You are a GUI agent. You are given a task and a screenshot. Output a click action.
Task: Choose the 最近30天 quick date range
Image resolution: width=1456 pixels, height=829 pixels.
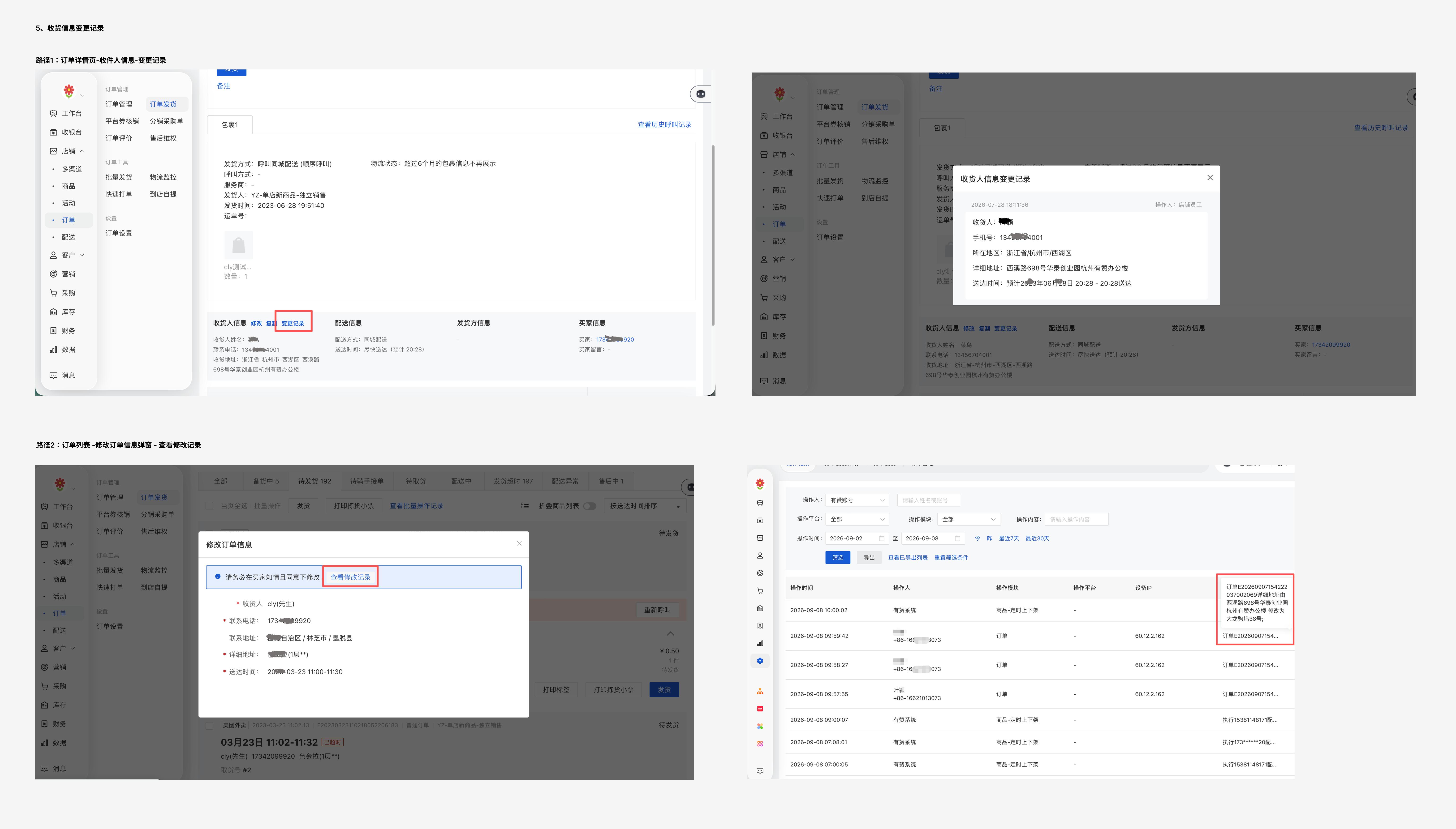[x=1037, y=539]
